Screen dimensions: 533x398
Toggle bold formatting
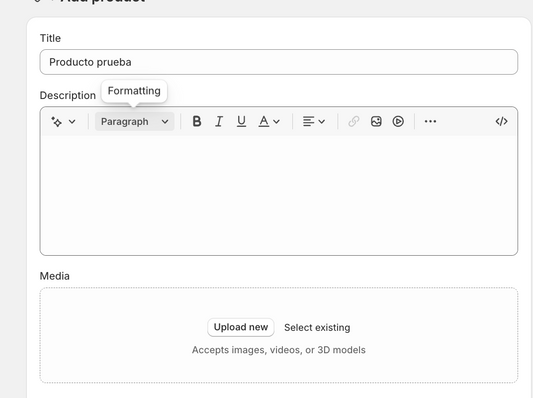[x=196, y=121]
